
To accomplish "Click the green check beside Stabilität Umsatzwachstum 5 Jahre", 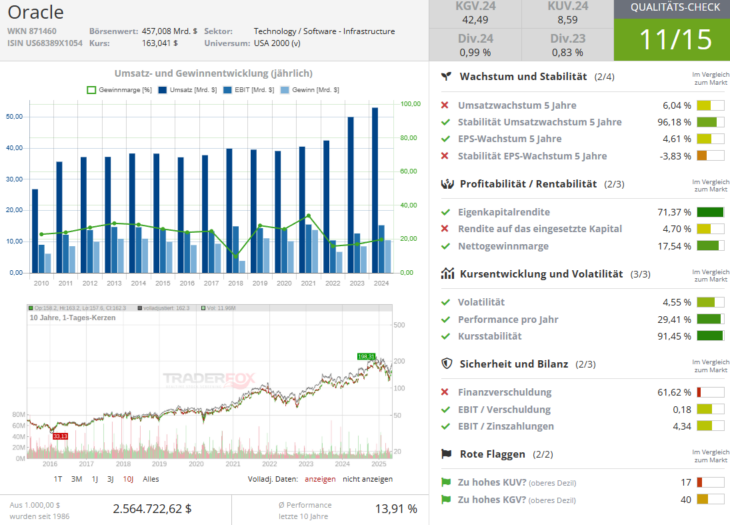I will (x=446, y=122).
